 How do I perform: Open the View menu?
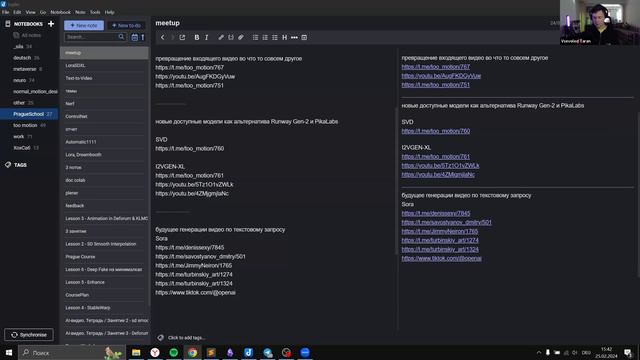(x=31, y=12)
